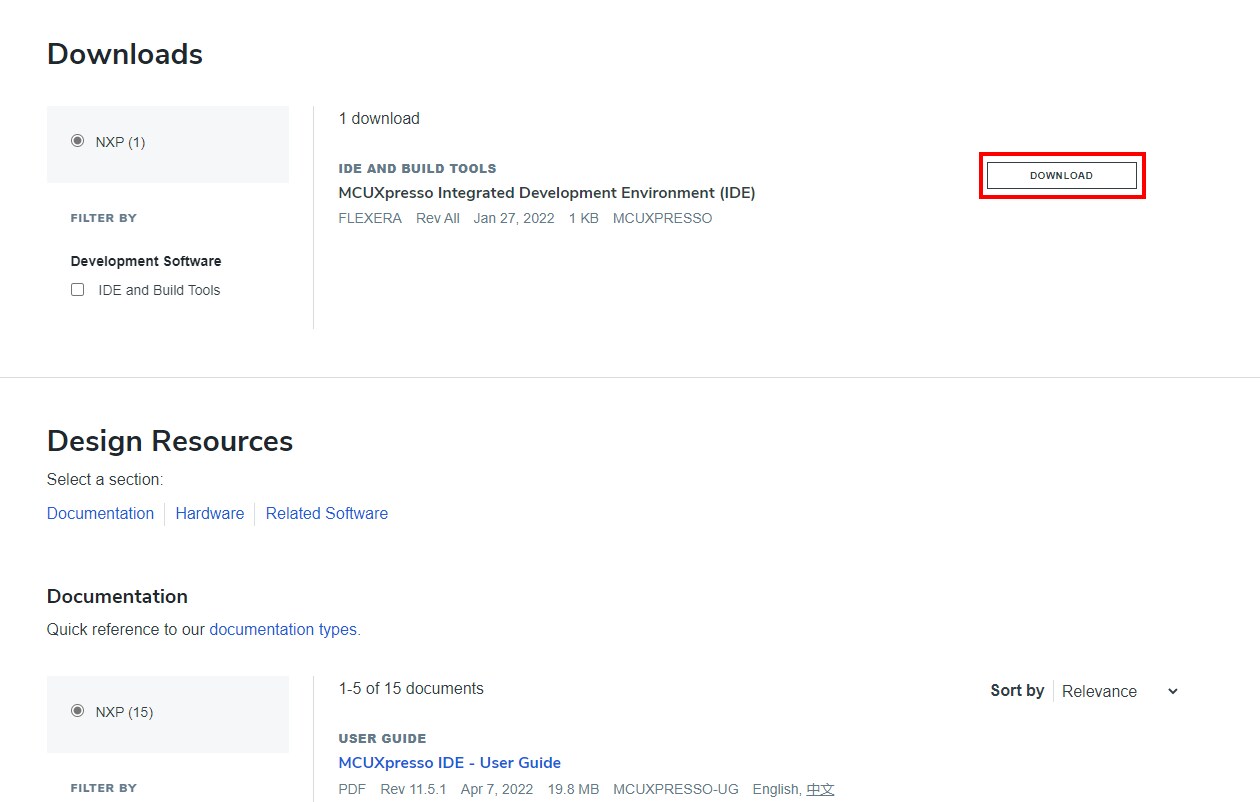Click the MCUXpresso Integrated Development Environment title

coord(546,193)
